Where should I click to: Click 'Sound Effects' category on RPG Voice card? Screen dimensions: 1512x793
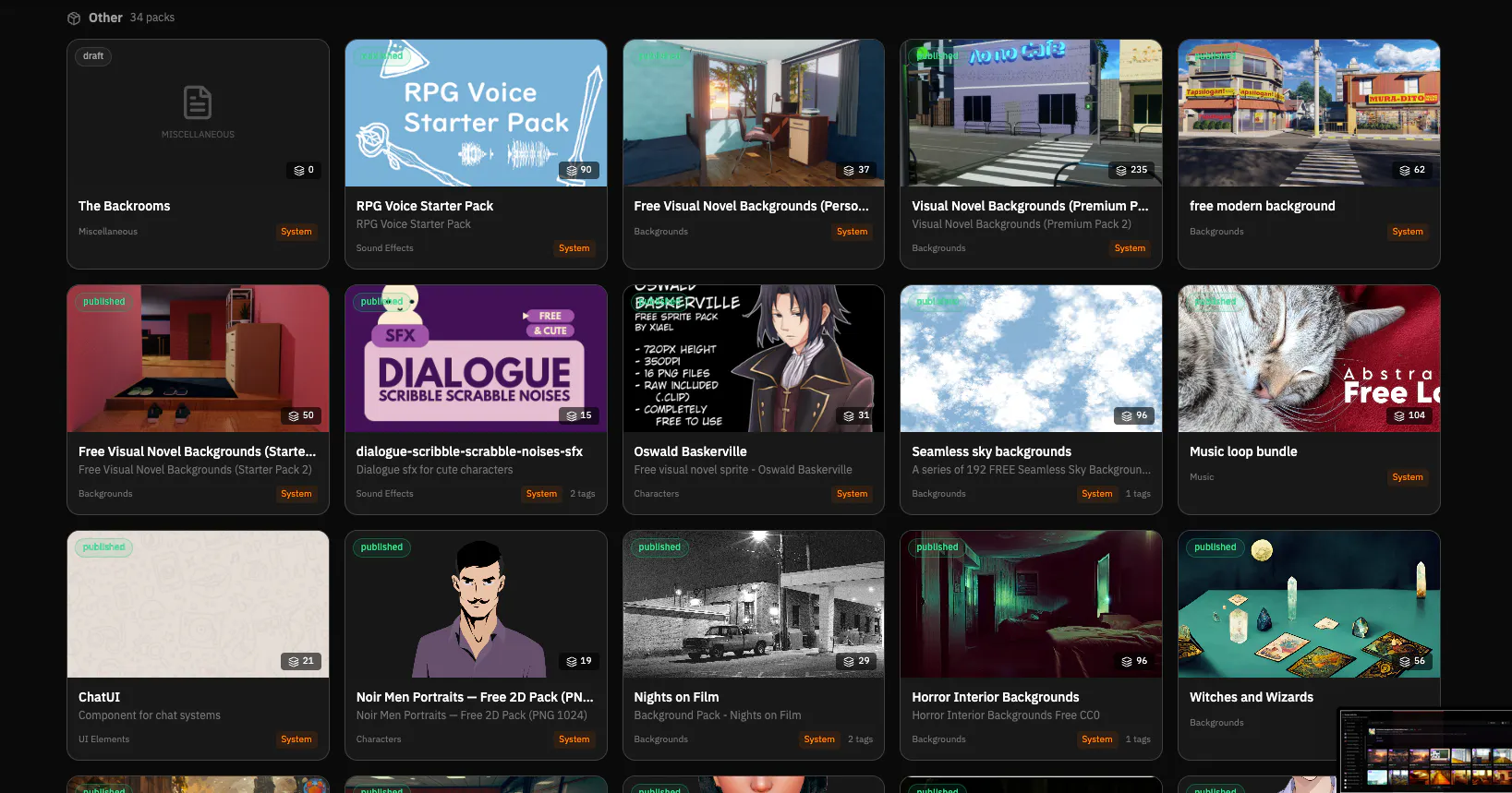pos(385,248)
